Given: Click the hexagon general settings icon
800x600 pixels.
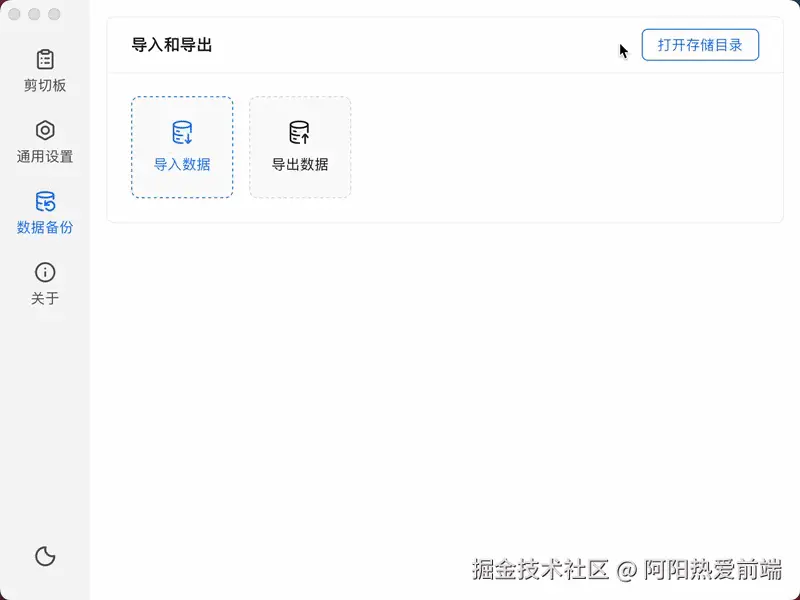Looking at the screenshot, I should pos(45,130).
